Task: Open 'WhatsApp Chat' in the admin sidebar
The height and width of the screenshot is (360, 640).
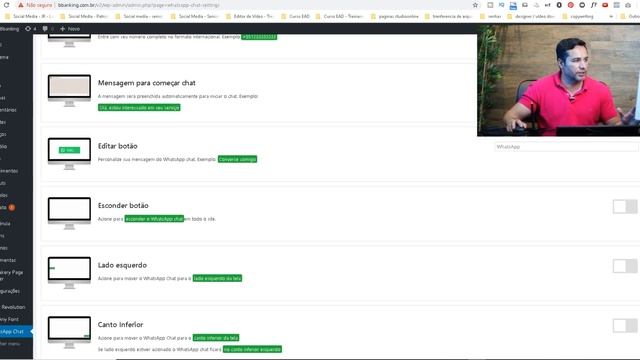Action: [15, 331]
